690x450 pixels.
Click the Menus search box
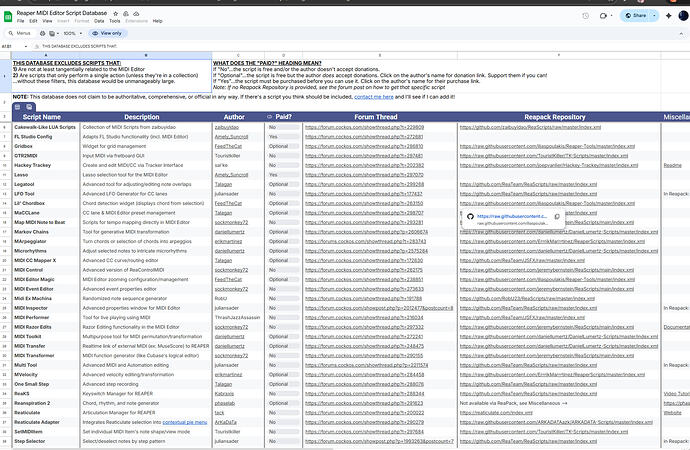20,33
